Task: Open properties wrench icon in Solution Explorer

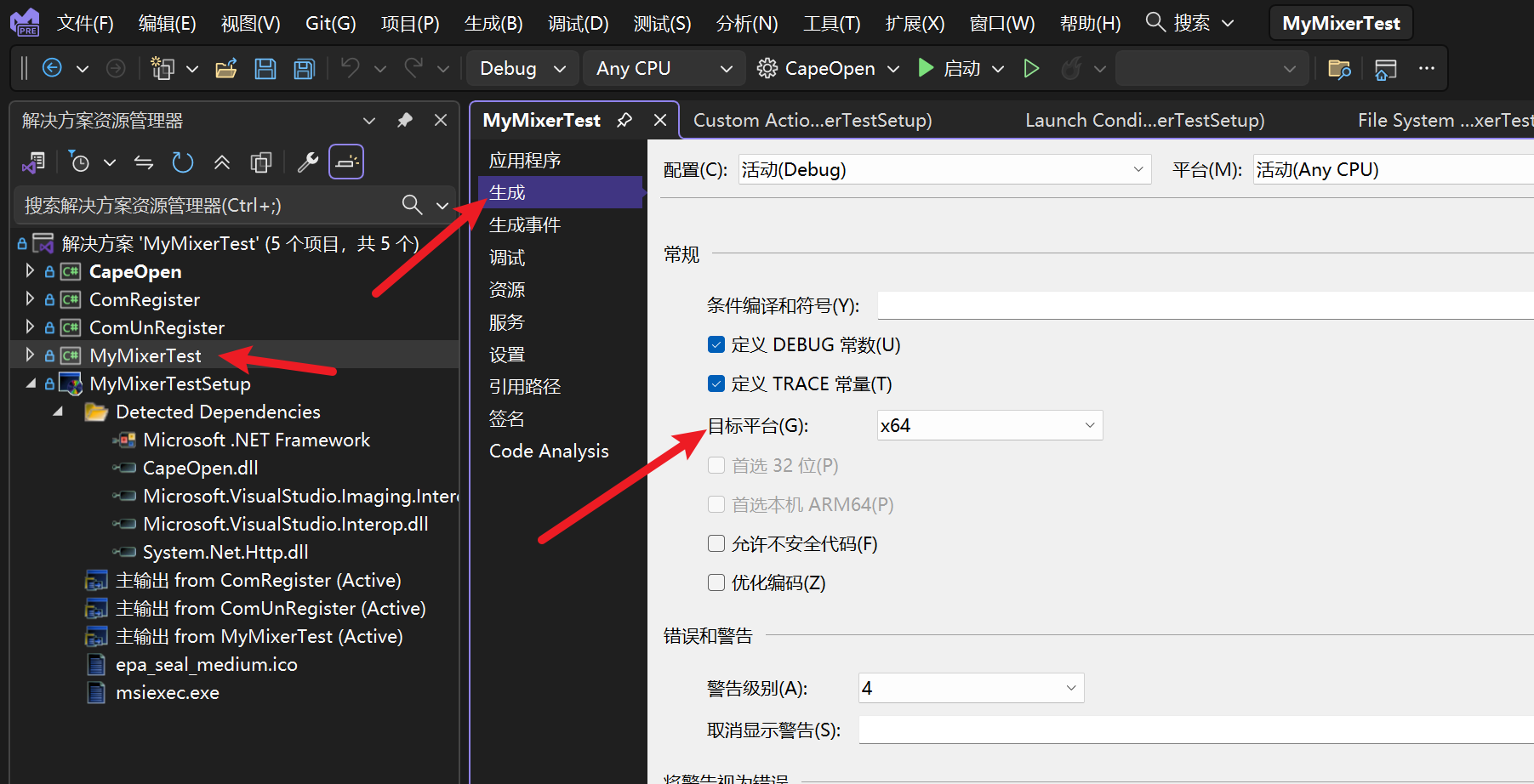Action: pos(307,162)
